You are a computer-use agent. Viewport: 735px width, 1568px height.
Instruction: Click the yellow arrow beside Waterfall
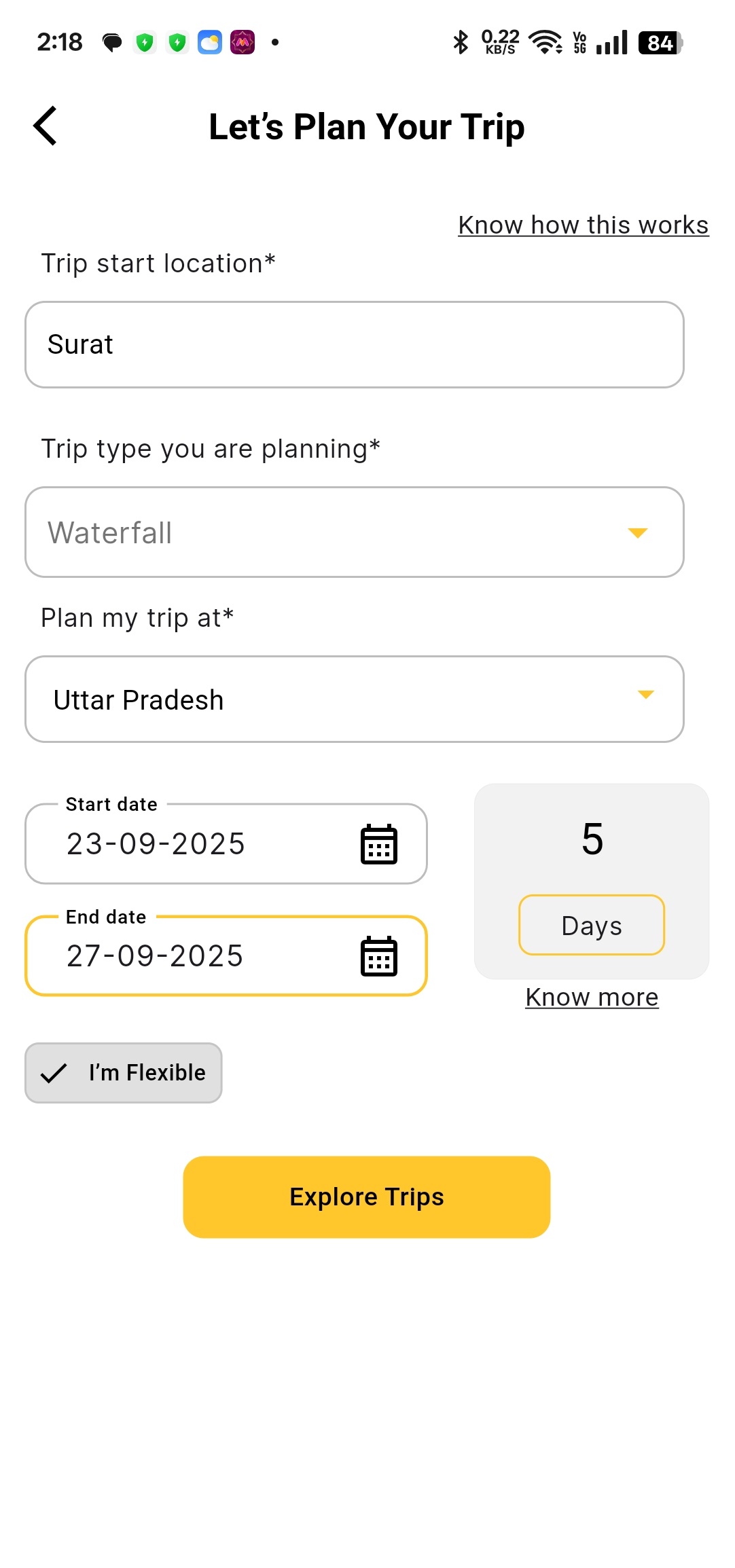coord(637,533)
